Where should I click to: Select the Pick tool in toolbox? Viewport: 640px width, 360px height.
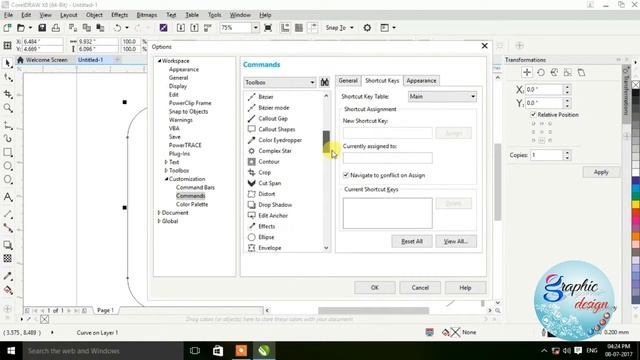tap(7, 63)
